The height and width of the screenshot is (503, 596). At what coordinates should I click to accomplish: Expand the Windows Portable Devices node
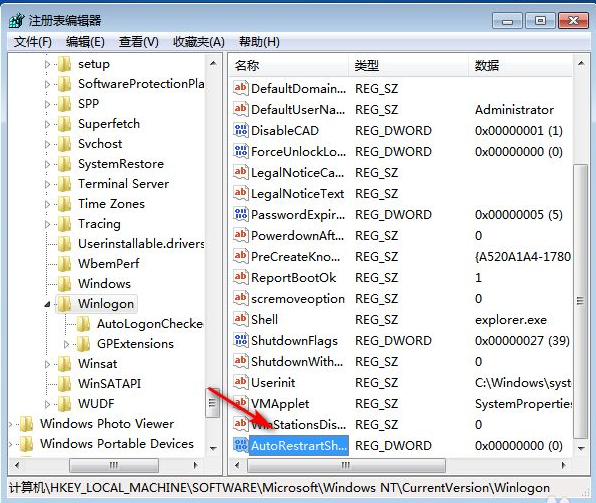pos(10,444)
